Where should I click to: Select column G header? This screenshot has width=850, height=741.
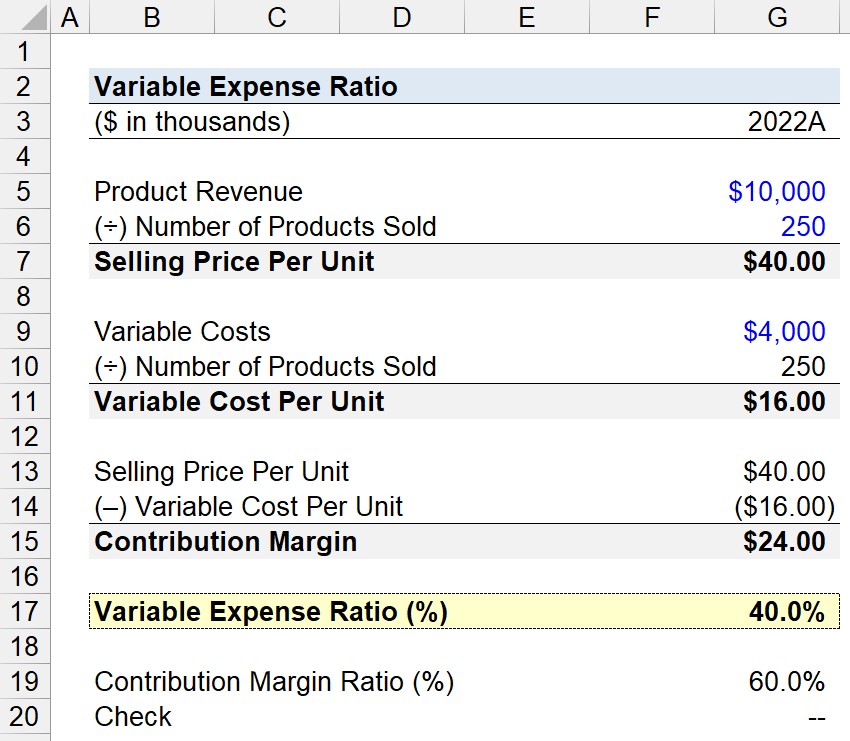coord(777,16)
